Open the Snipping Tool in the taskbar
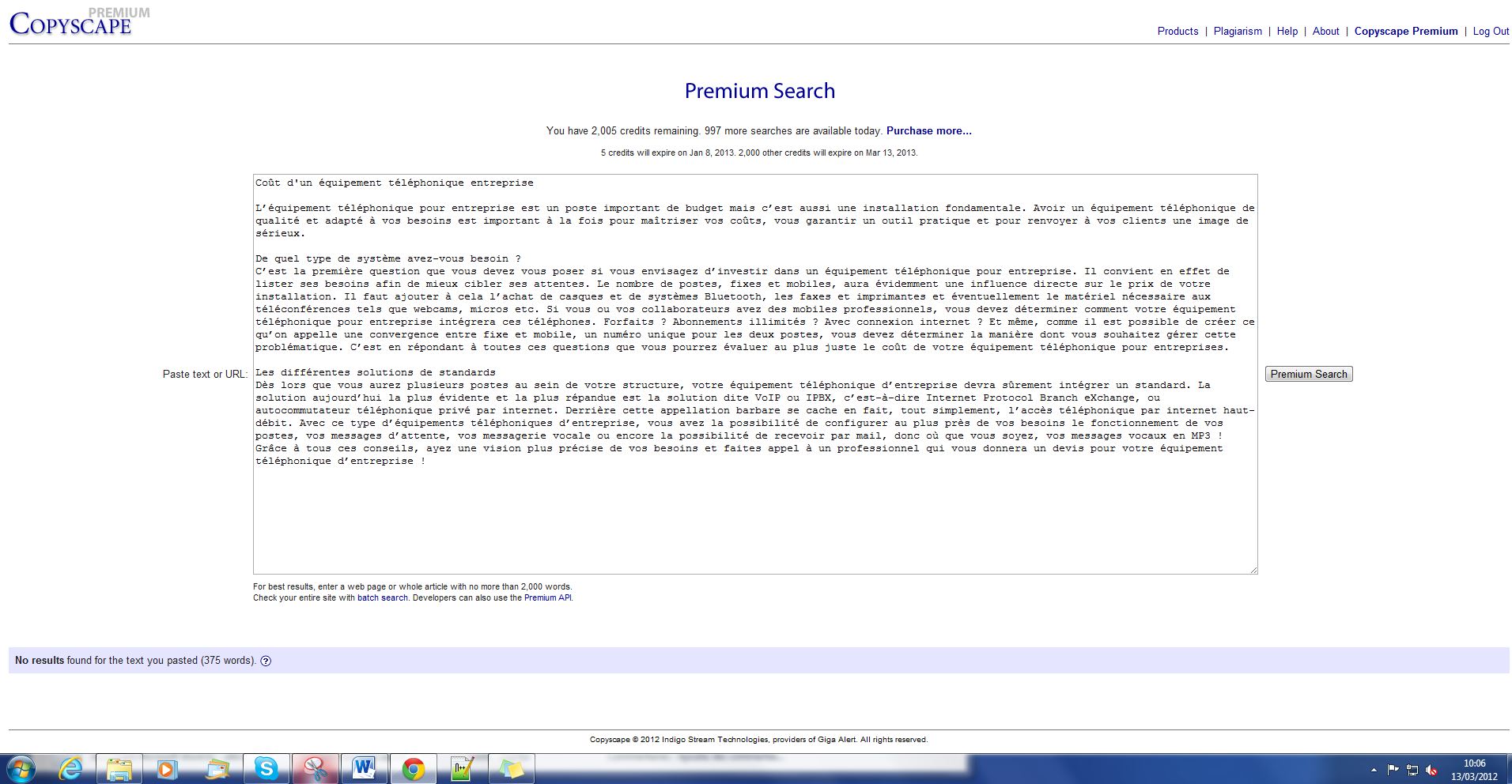1512x784 pixels. coord(316,768)
